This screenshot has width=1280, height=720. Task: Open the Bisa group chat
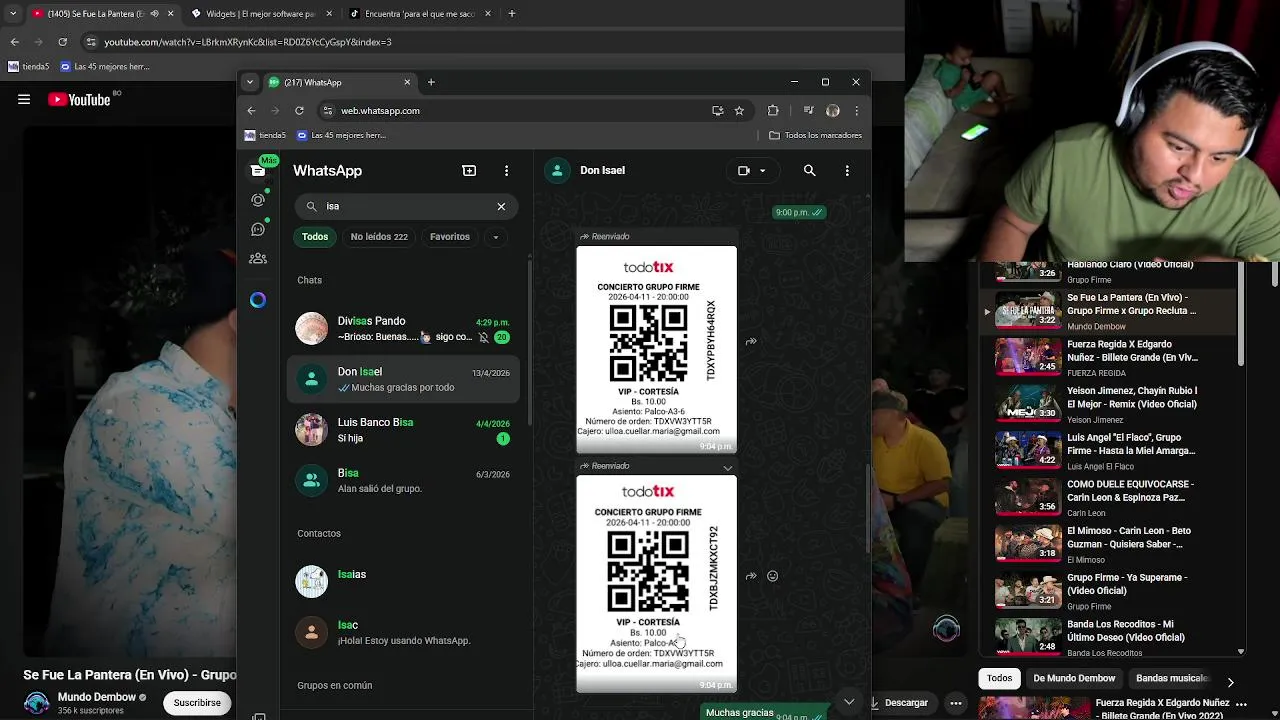(403, 481)
